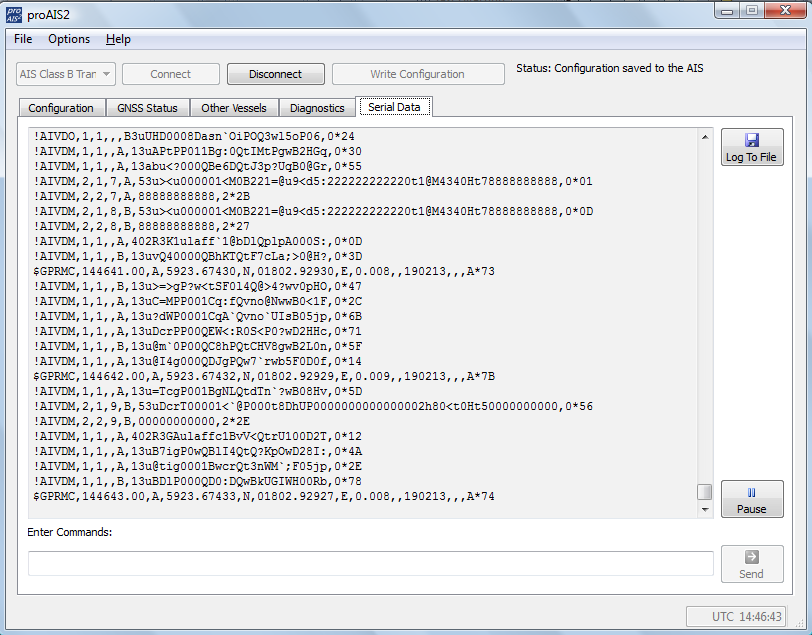Switch to the Configuration tab
Viewport: 812px width, 635px height.
[61, 108]
